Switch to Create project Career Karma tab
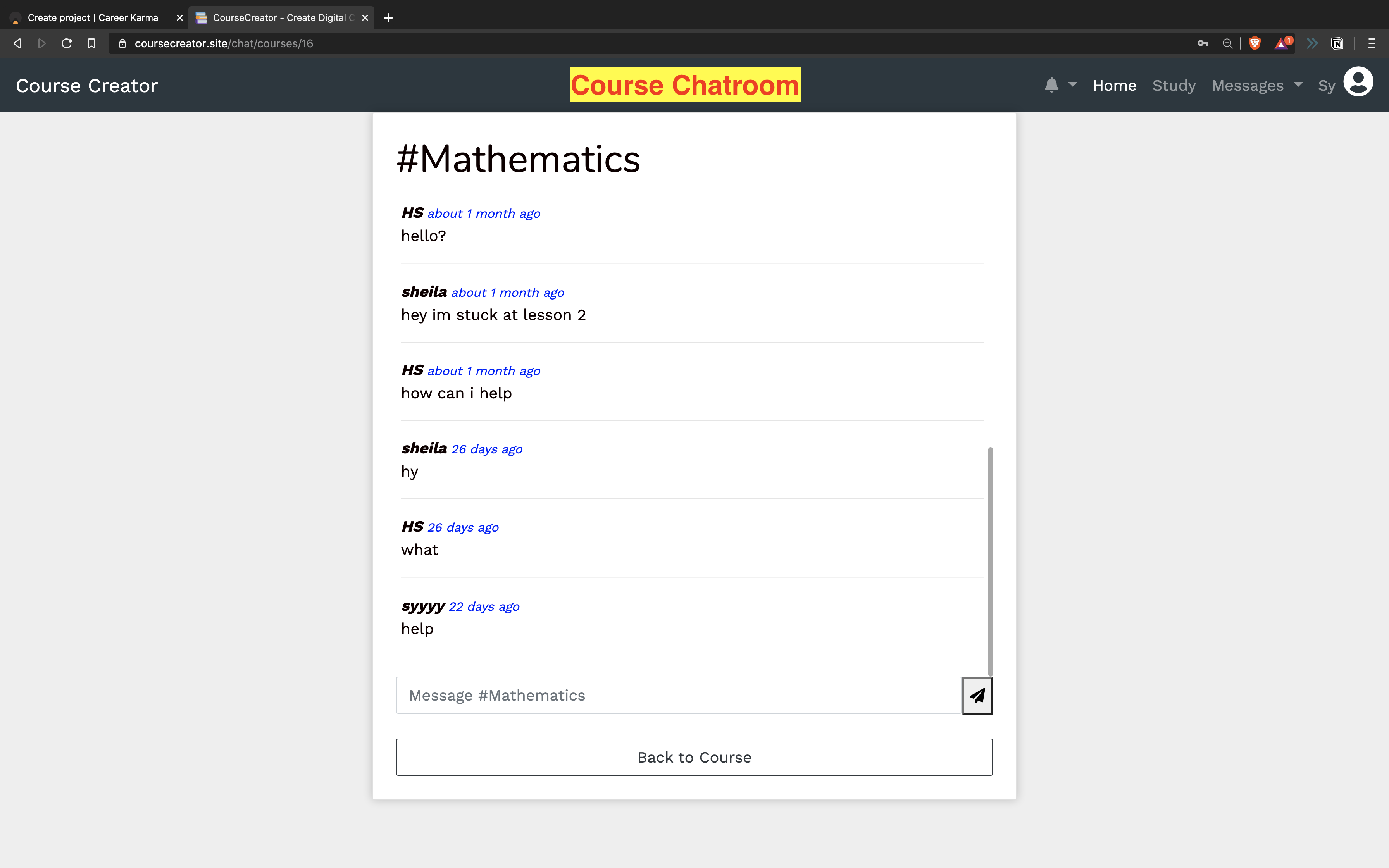The height and width of the screenshot is (868, 1389). click(93, 18)
